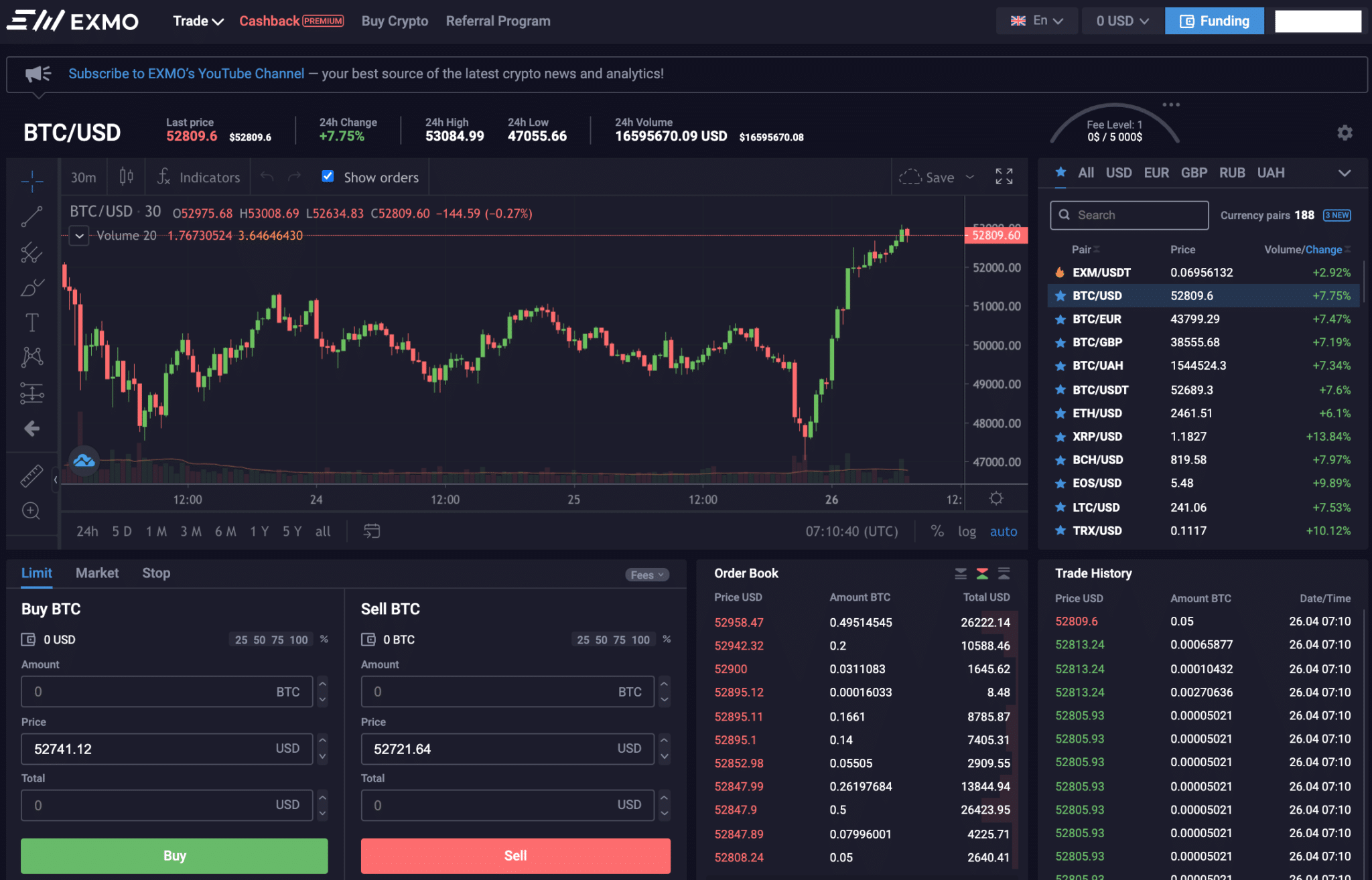Open the Referral Program link
Screen dimensions: 1372x880
pyautogui.click(x=498, y=21)
